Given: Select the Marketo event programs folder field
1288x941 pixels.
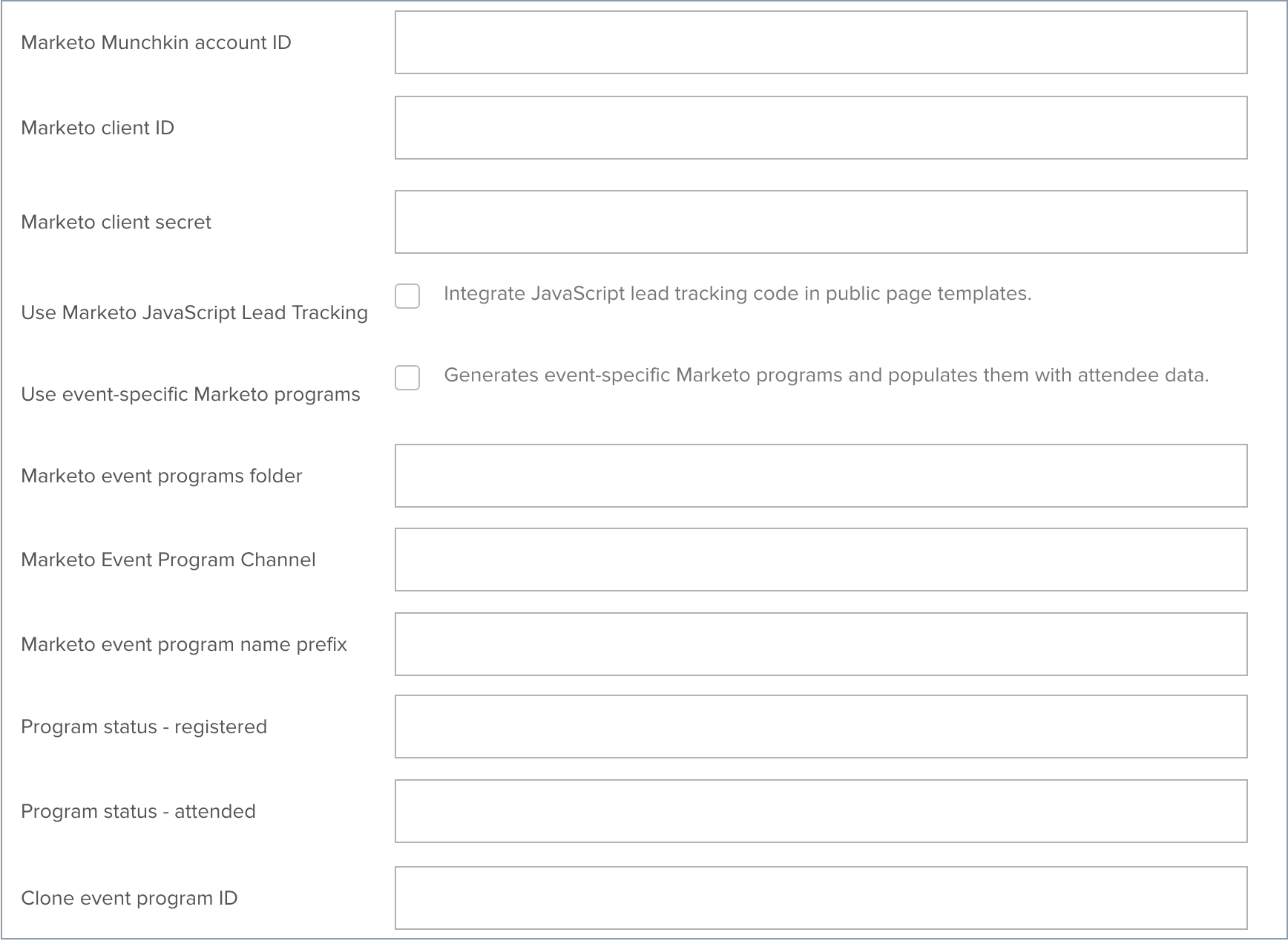Looking at the screenshot, I should click(x=821, y=476).
